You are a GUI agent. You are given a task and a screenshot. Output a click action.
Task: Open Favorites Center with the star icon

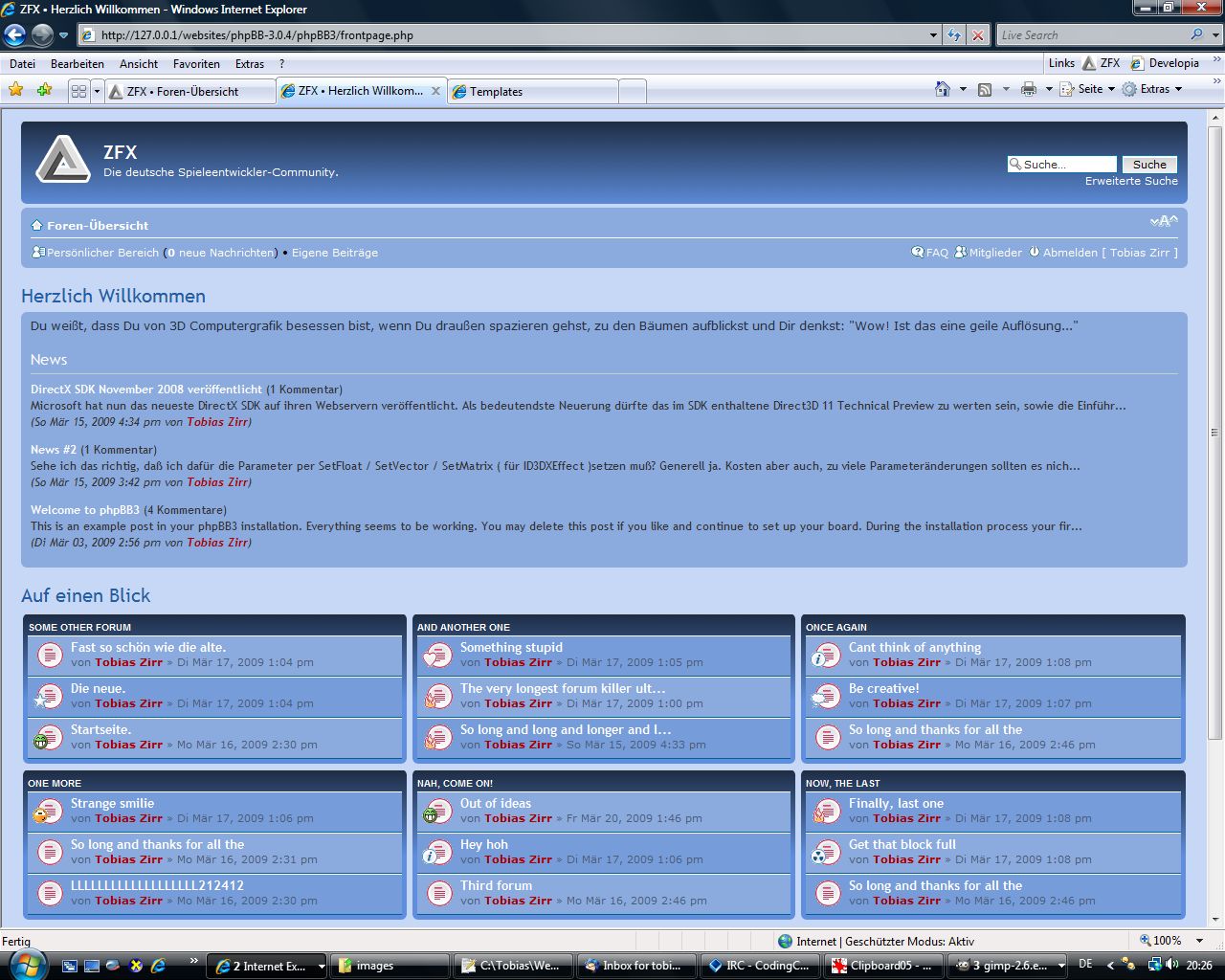pyautogui.click(x=16, y=90)
